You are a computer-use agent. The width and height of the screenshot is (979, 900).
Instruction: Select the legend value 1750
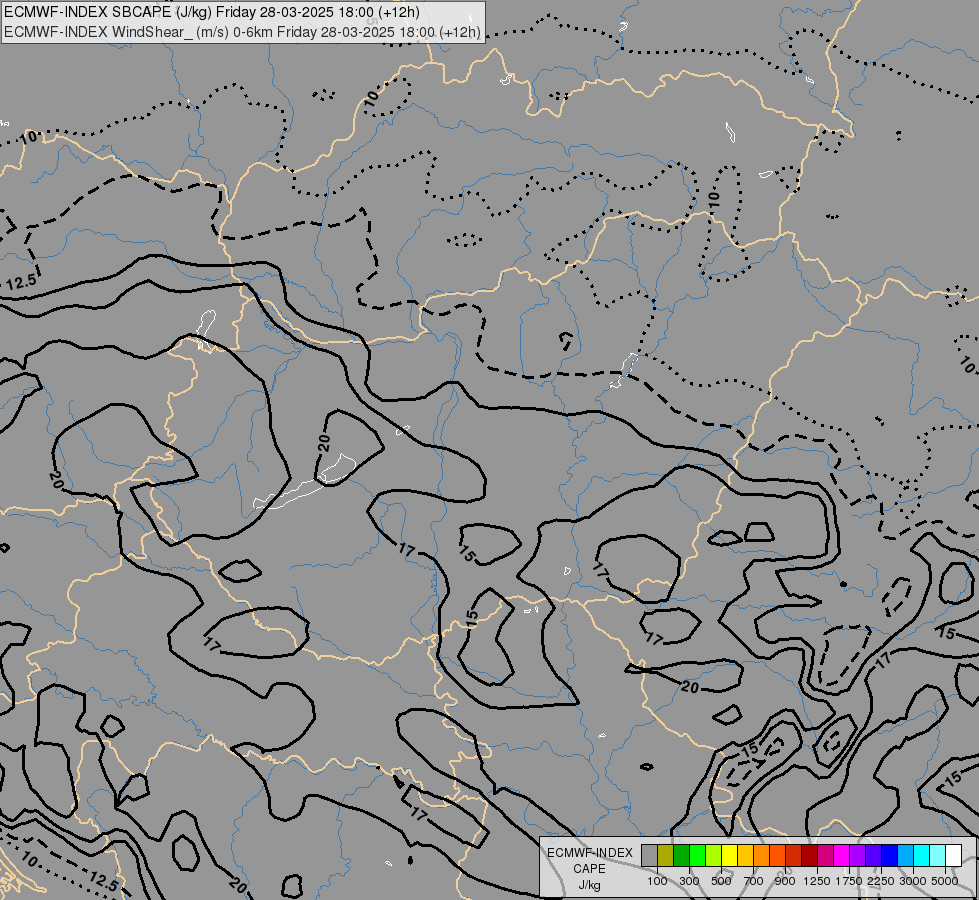point(849,881)
